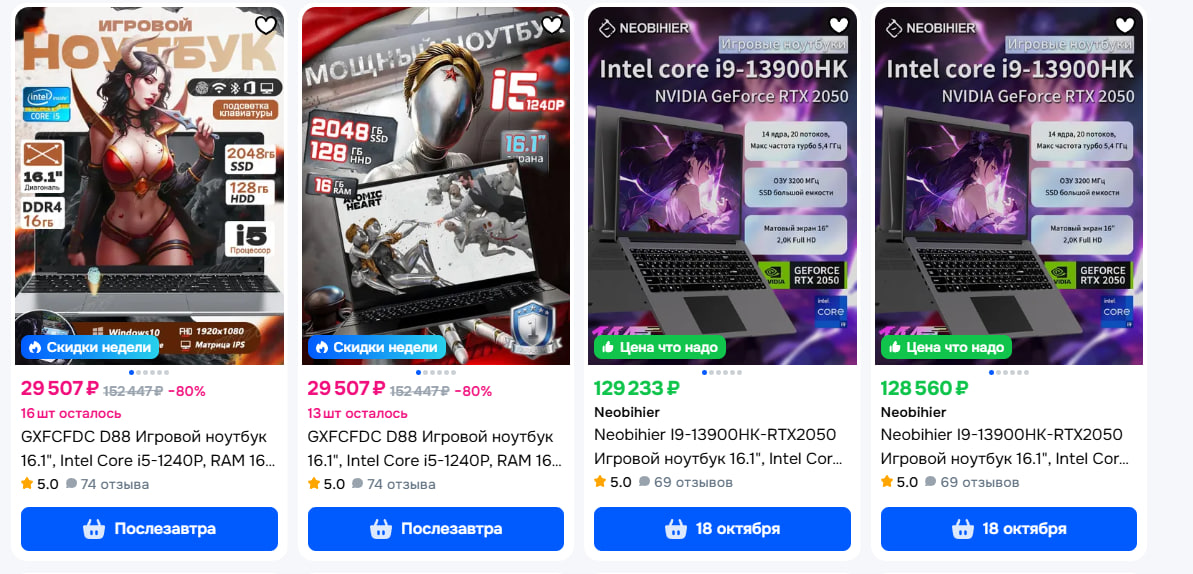Add first GXFCFDC laptop to favorites heart
1193x574 pixels.
coord(266,25)
